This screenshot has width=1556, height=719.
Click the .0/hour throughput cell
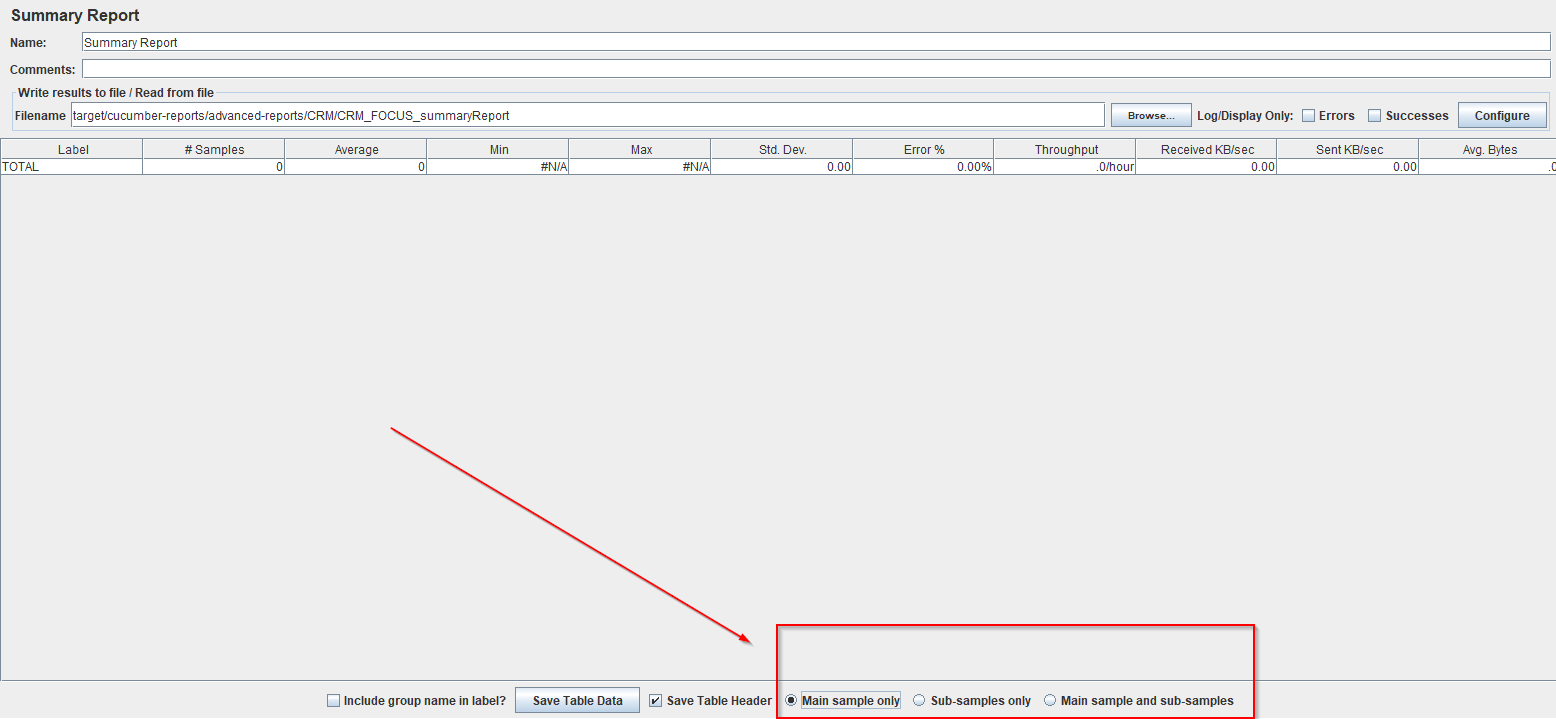click(x=1065, y=167)
